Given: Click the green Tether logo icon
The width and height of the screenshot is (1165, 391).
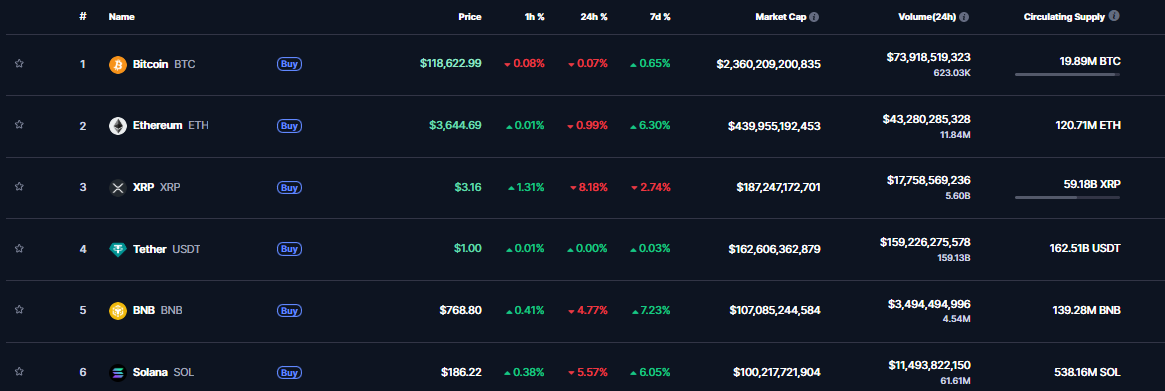Looking at the screenshot, I should point(117,249).
